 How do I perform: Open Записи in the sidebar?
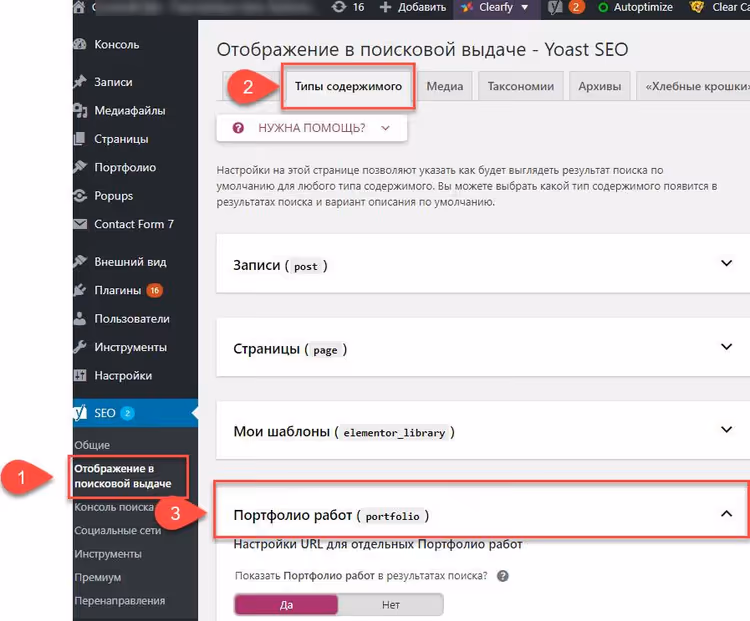[x=113, y=82]
